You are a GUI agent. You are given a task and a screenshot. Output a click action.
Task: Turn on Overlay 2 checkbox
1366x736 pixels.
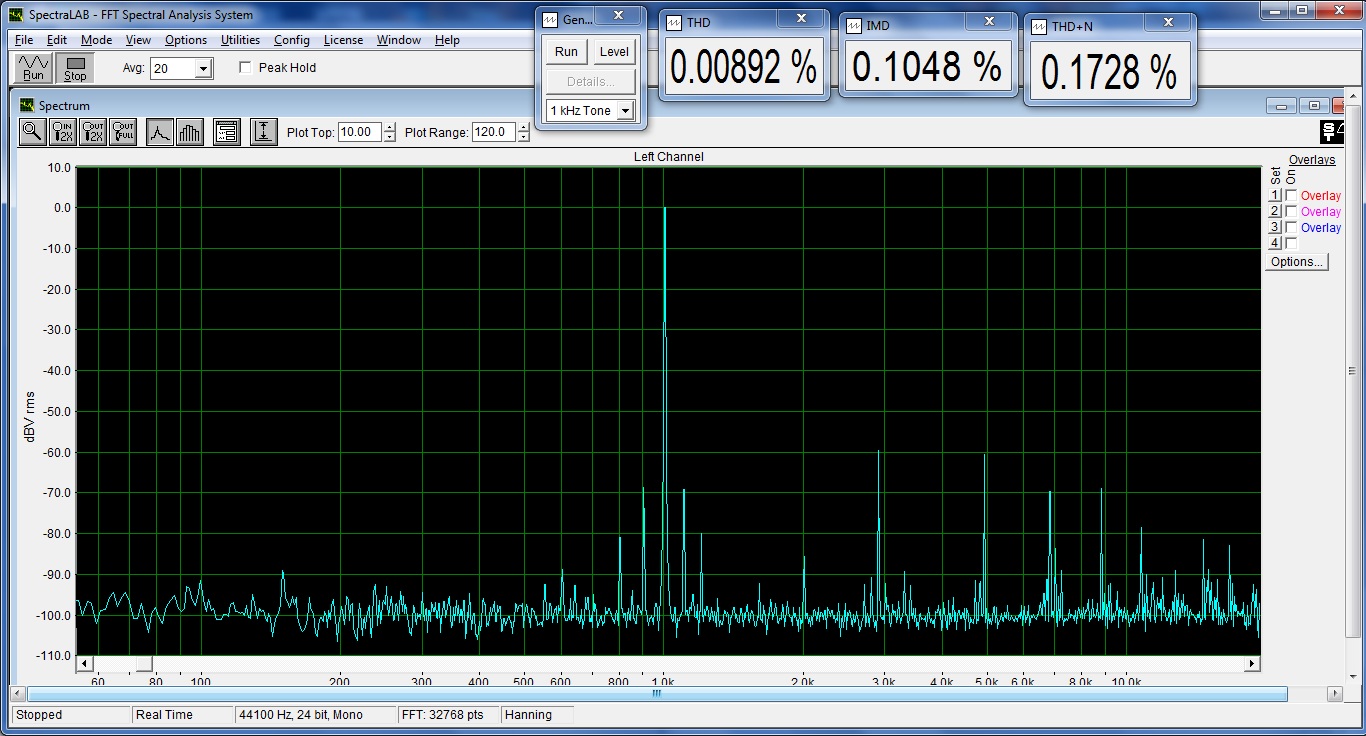tap(1291, 212)
